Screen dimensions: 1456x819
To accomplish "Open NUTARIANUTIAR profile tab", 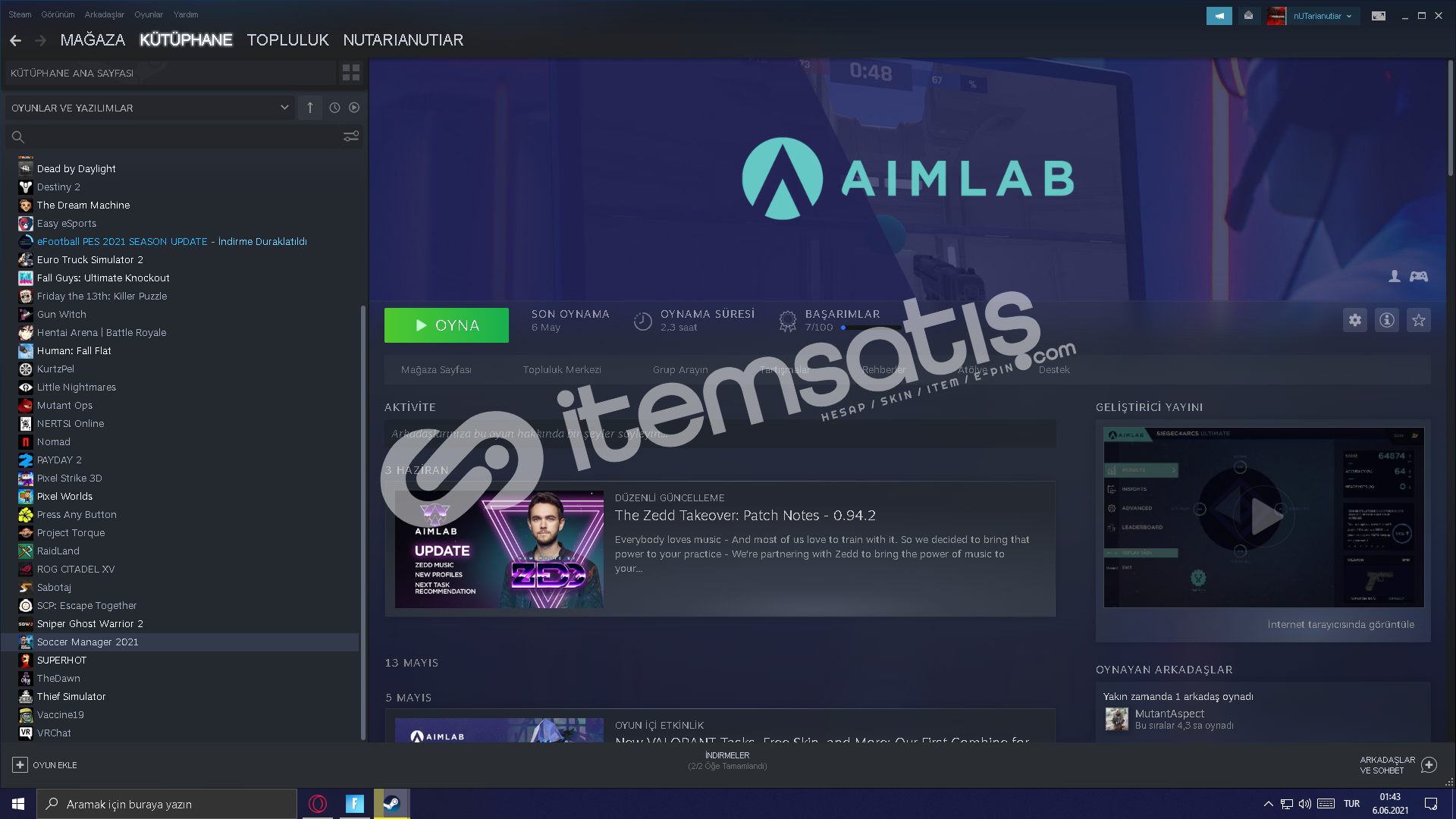I will 403,40.
